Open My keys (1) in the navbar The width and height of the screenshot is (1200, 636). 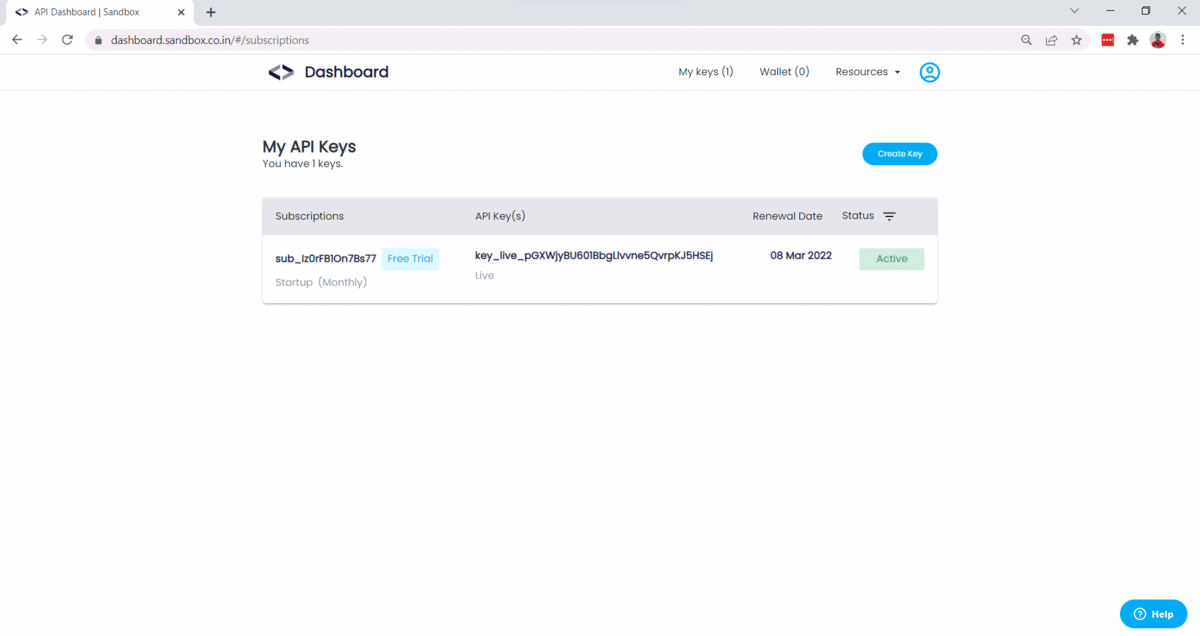706,72
